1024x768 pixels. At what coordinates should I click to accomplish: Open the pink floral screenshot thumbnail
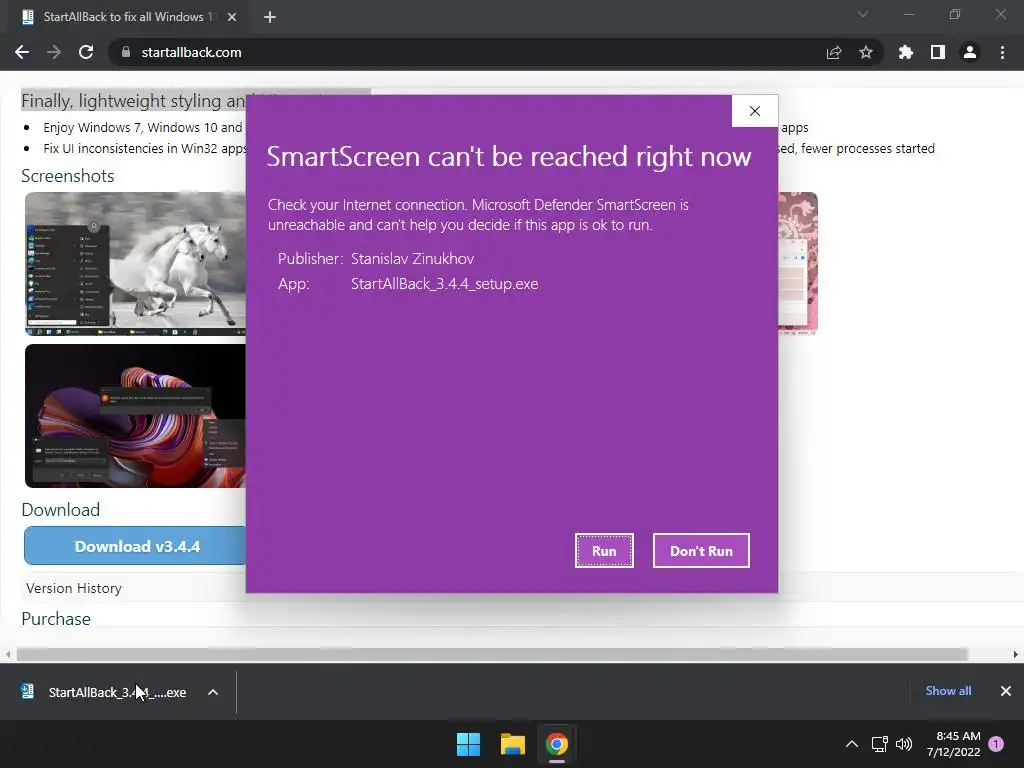798,263
